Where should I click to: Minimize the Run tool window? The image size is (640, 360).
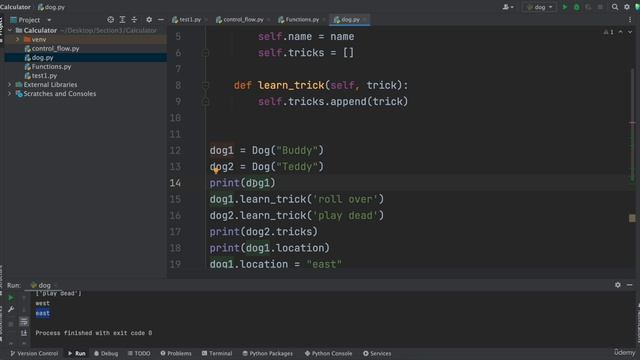point(629,285)
